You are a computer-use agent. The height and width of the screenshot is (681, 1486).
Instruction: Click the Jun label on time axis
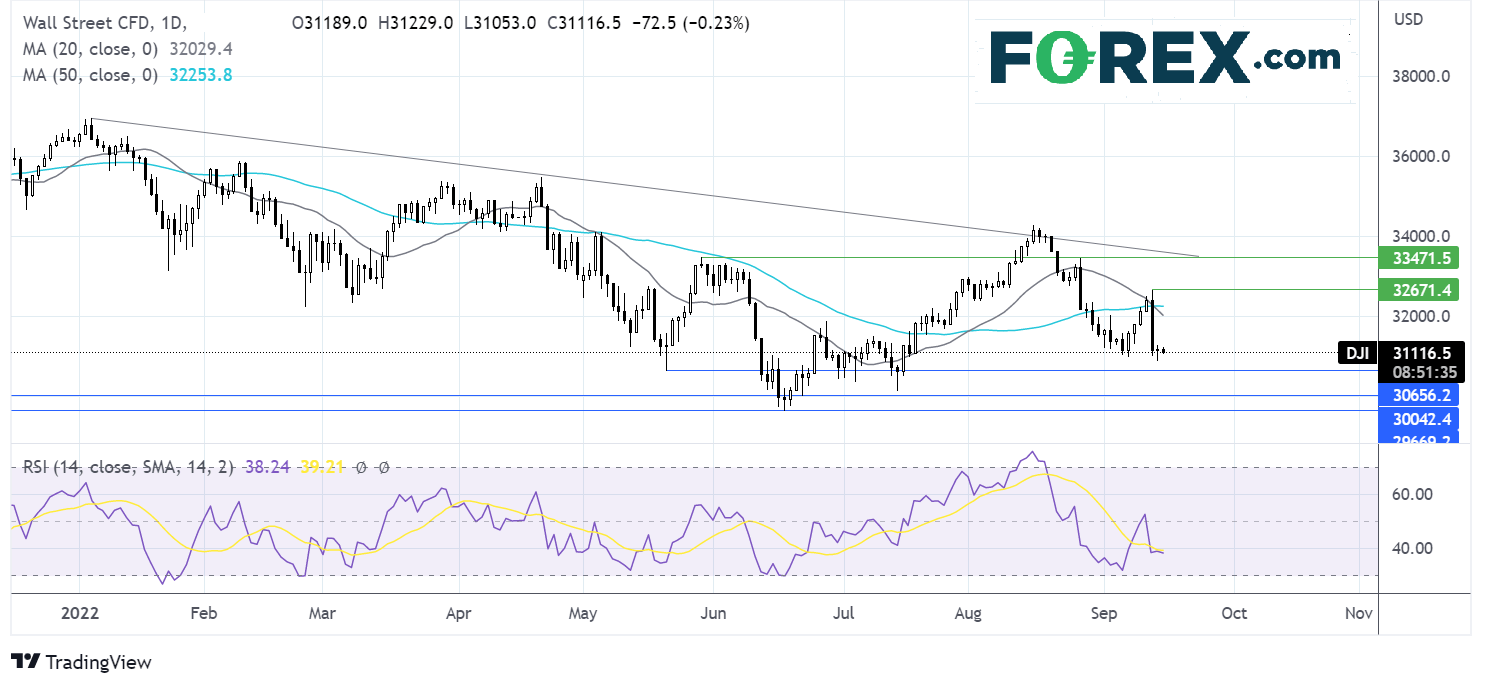click(x=714, y=613)
